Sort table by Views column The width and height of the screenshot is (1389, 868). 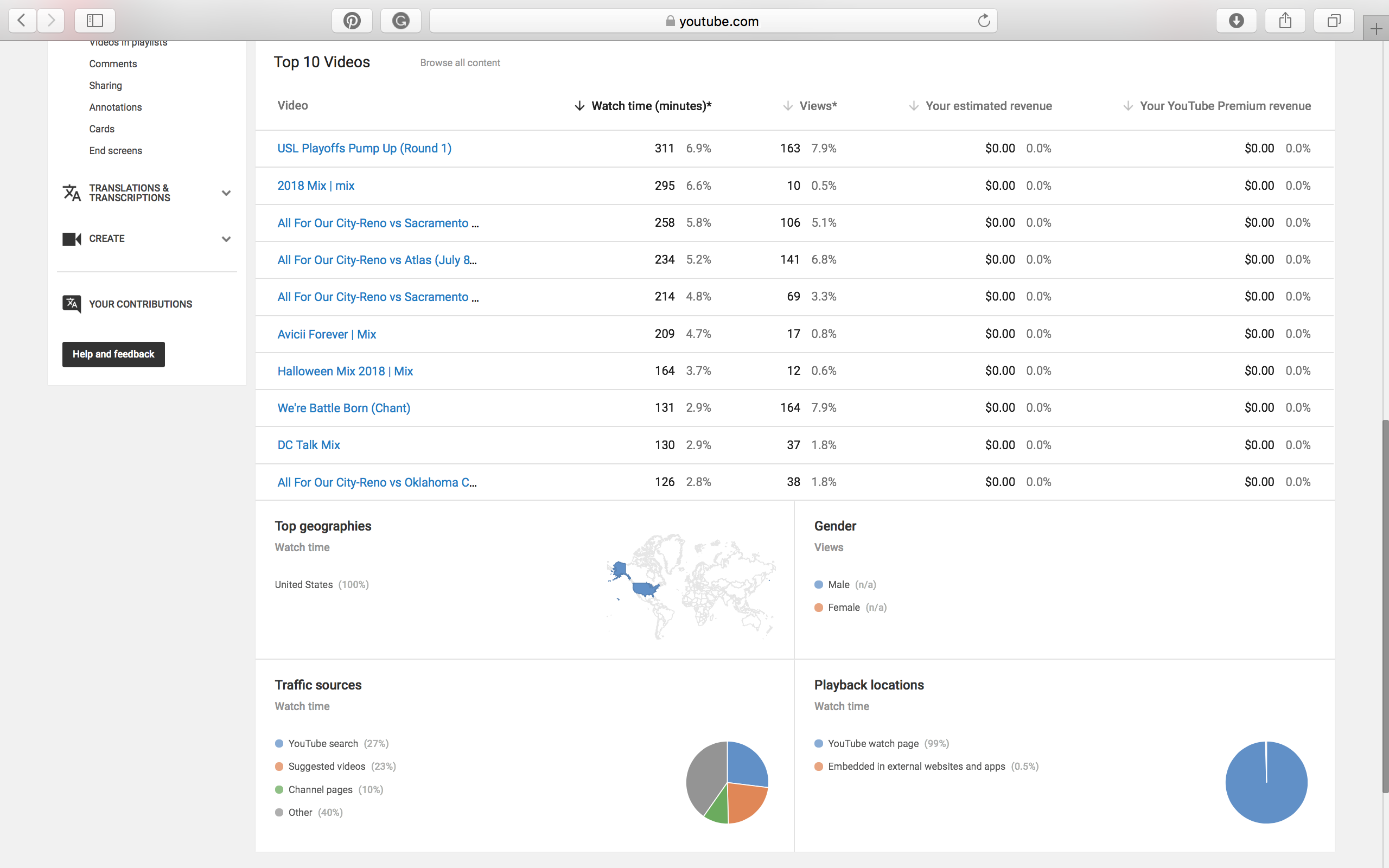click(817, 106)
